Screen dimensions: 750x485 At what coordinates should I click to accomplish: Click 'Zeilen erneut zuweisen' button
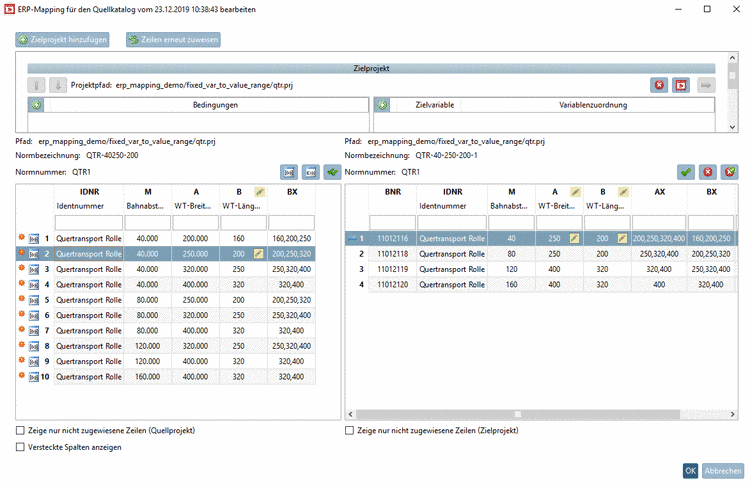(x=173, y=40)
